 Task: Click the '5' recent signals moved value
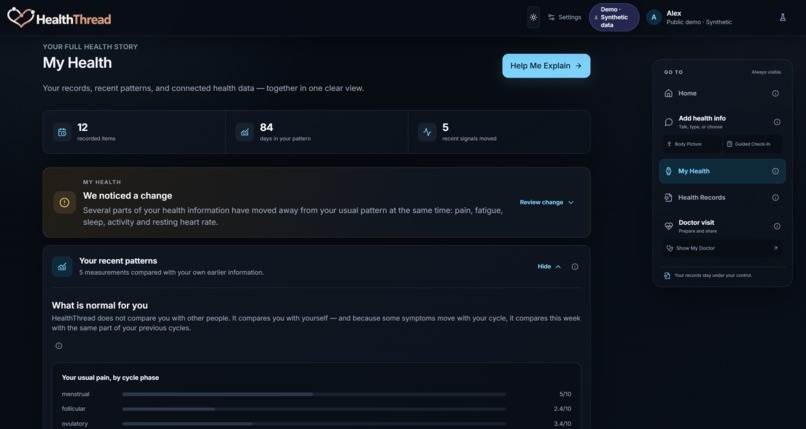[445, 127]
